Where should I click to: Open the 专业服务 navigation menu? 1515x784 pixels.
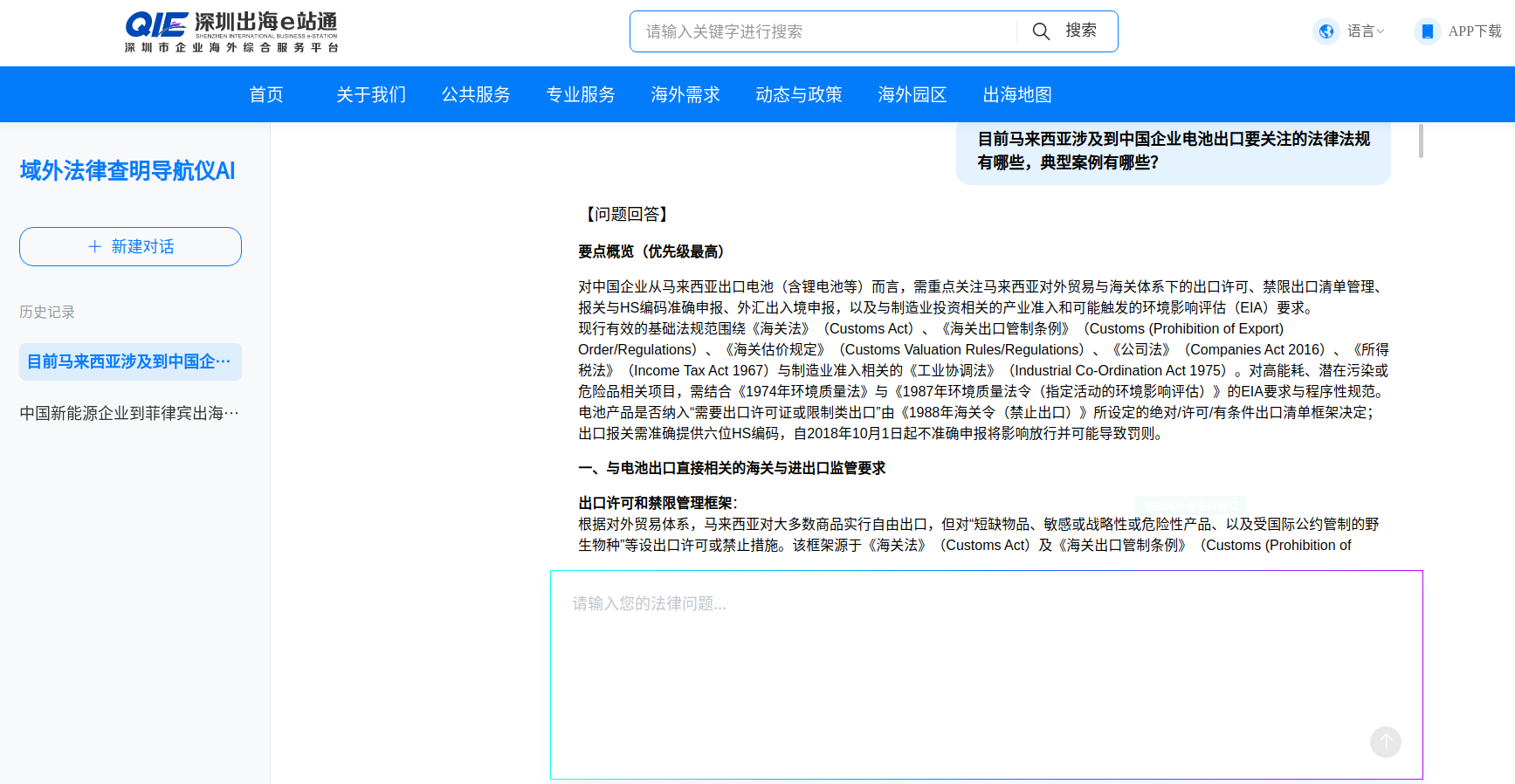click(581, 94)
